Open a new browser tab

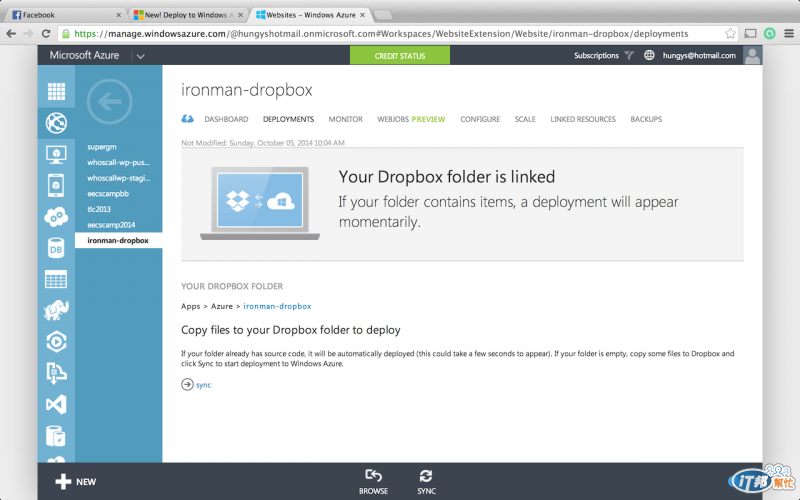[383, 15]
